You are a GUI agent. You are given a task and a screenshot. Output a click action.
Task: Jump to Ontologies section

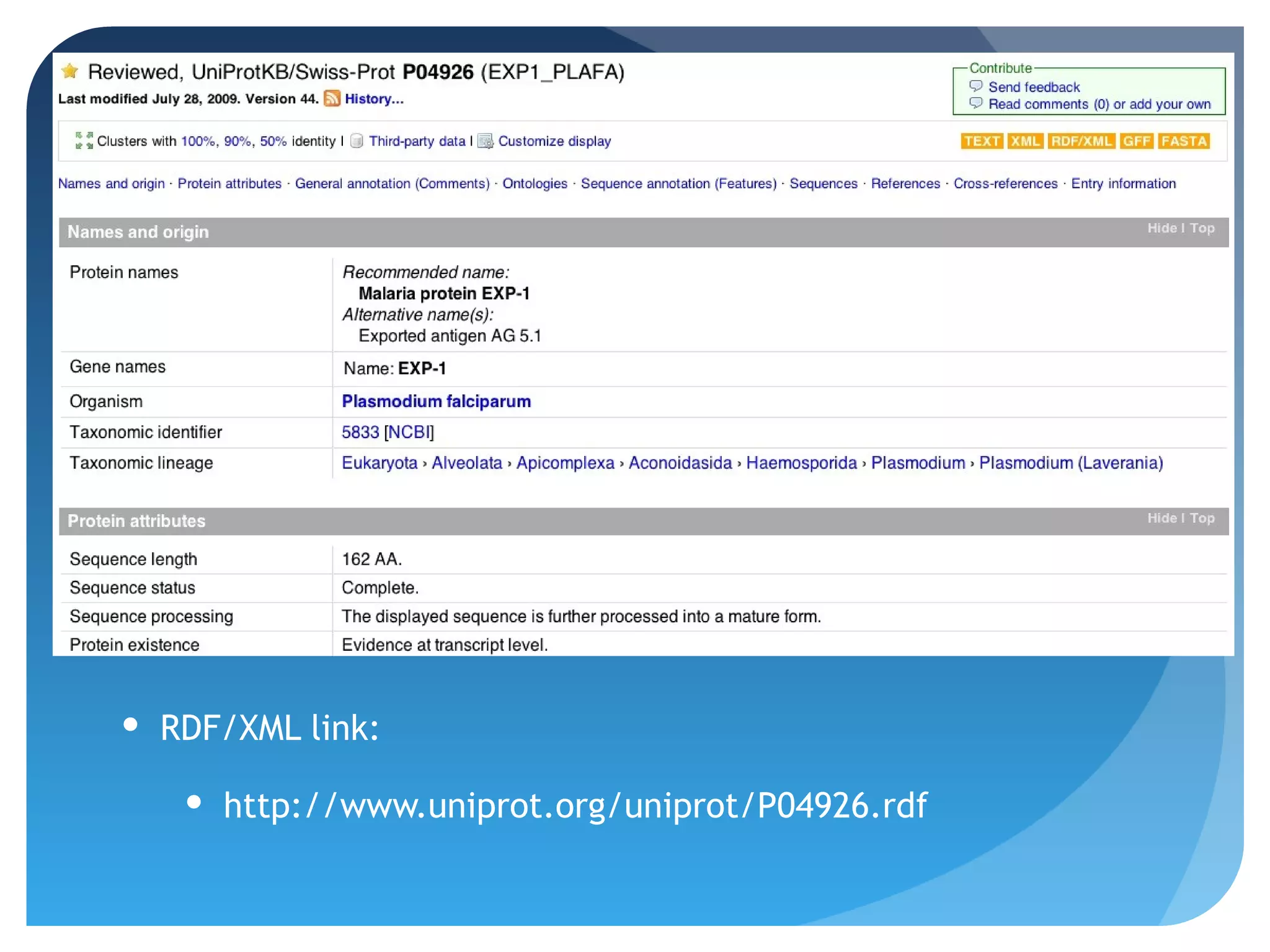click(535, 183)
